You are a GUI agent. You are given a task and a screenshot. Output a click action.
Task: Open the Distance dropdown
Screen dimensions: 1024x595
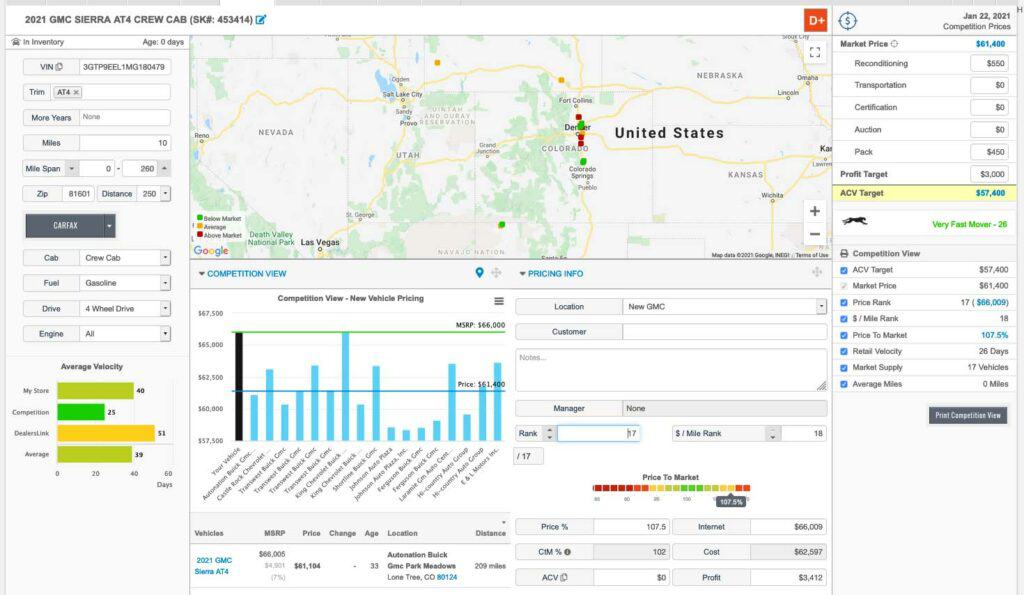165,193
